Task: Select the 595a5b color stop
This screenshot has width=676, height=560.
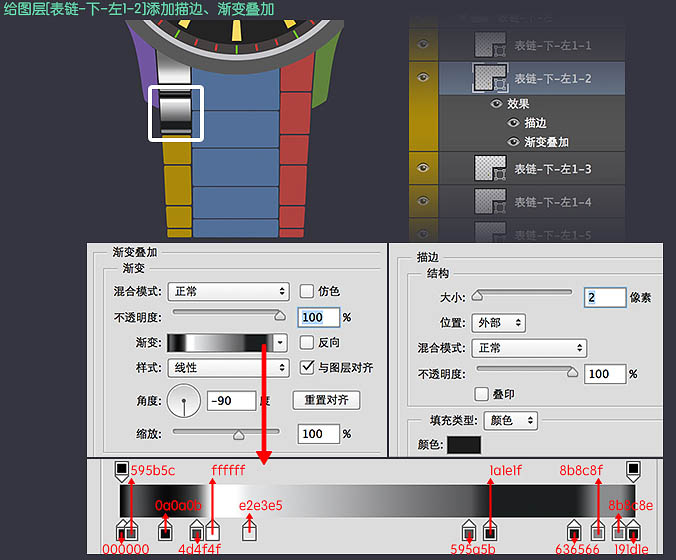Action: 469,531
